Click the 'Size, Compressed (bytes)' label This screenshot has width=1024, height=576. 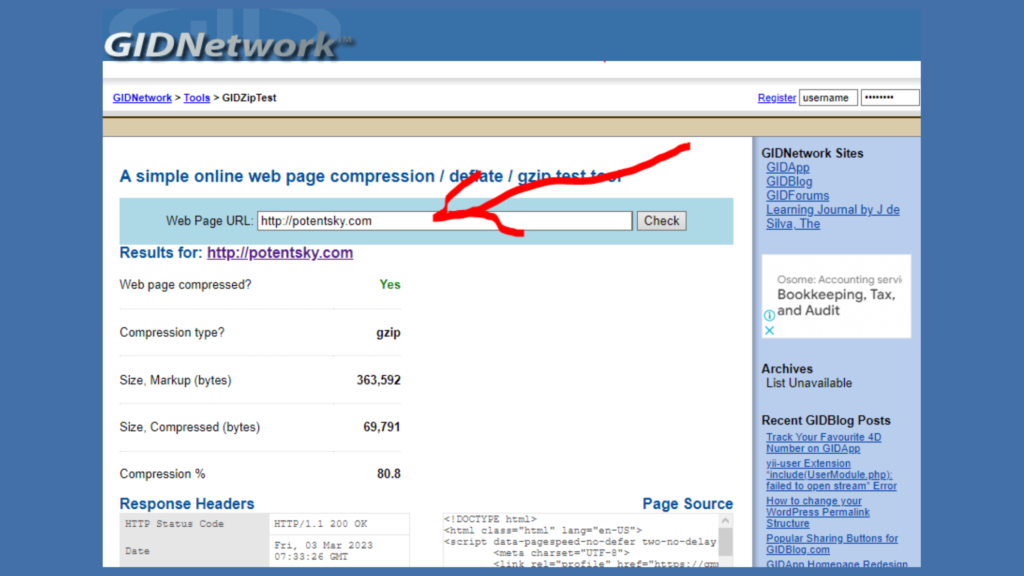(x=189, y=427)
